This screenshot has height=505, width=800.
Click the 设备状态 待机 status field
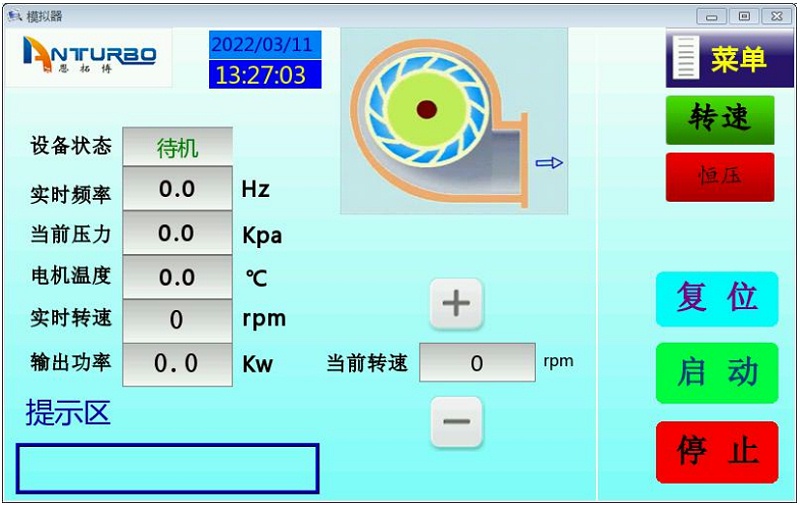pyautogui.click(x=177, y=148)
